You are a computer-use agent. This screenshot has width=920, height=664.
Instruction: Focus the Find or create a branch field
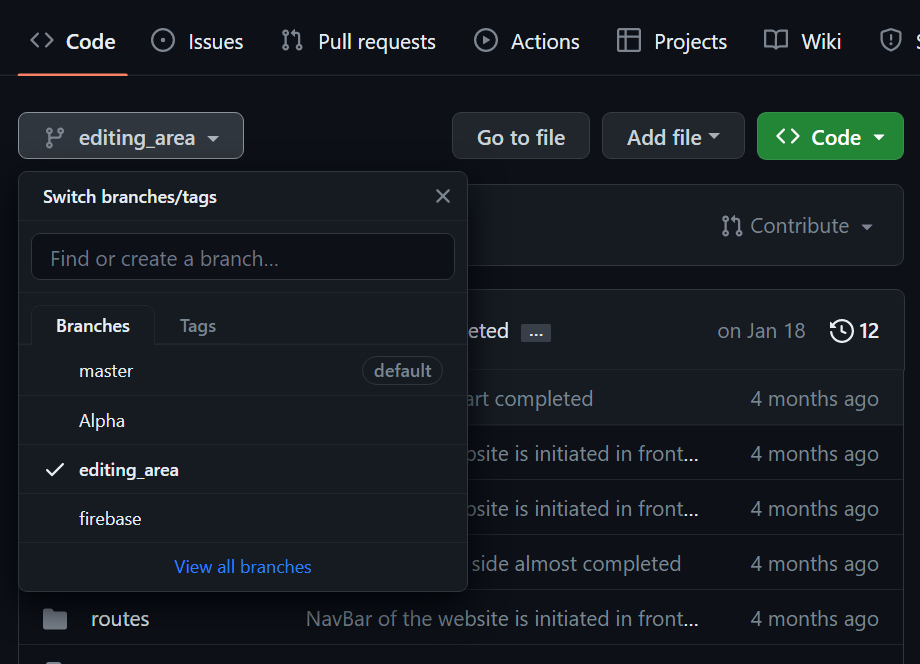tap(243, 258)
